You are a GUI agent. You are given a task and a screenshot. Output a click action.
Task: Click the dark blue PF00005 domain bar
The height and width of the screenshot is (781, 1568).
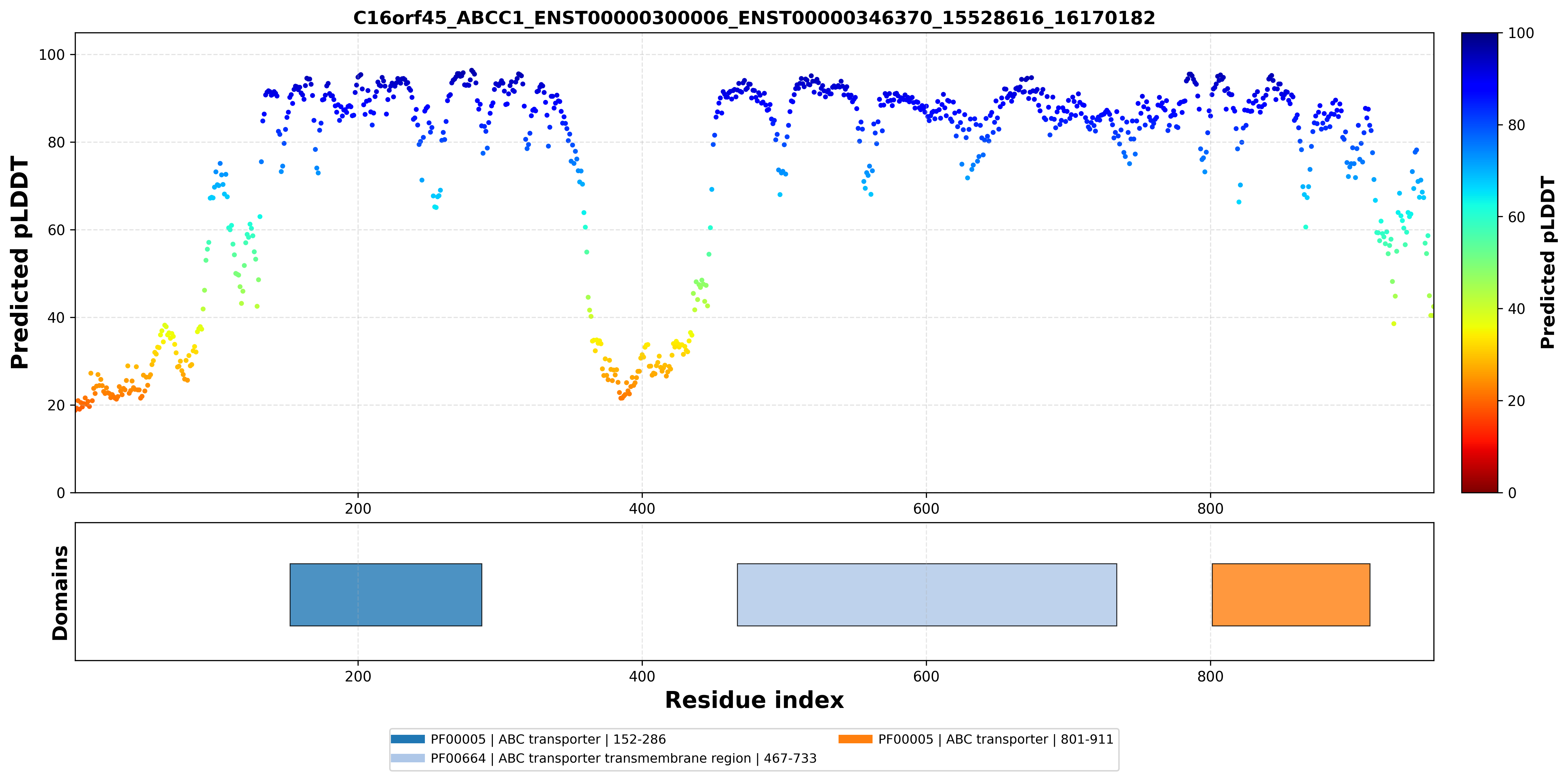(x=386, y=594)
